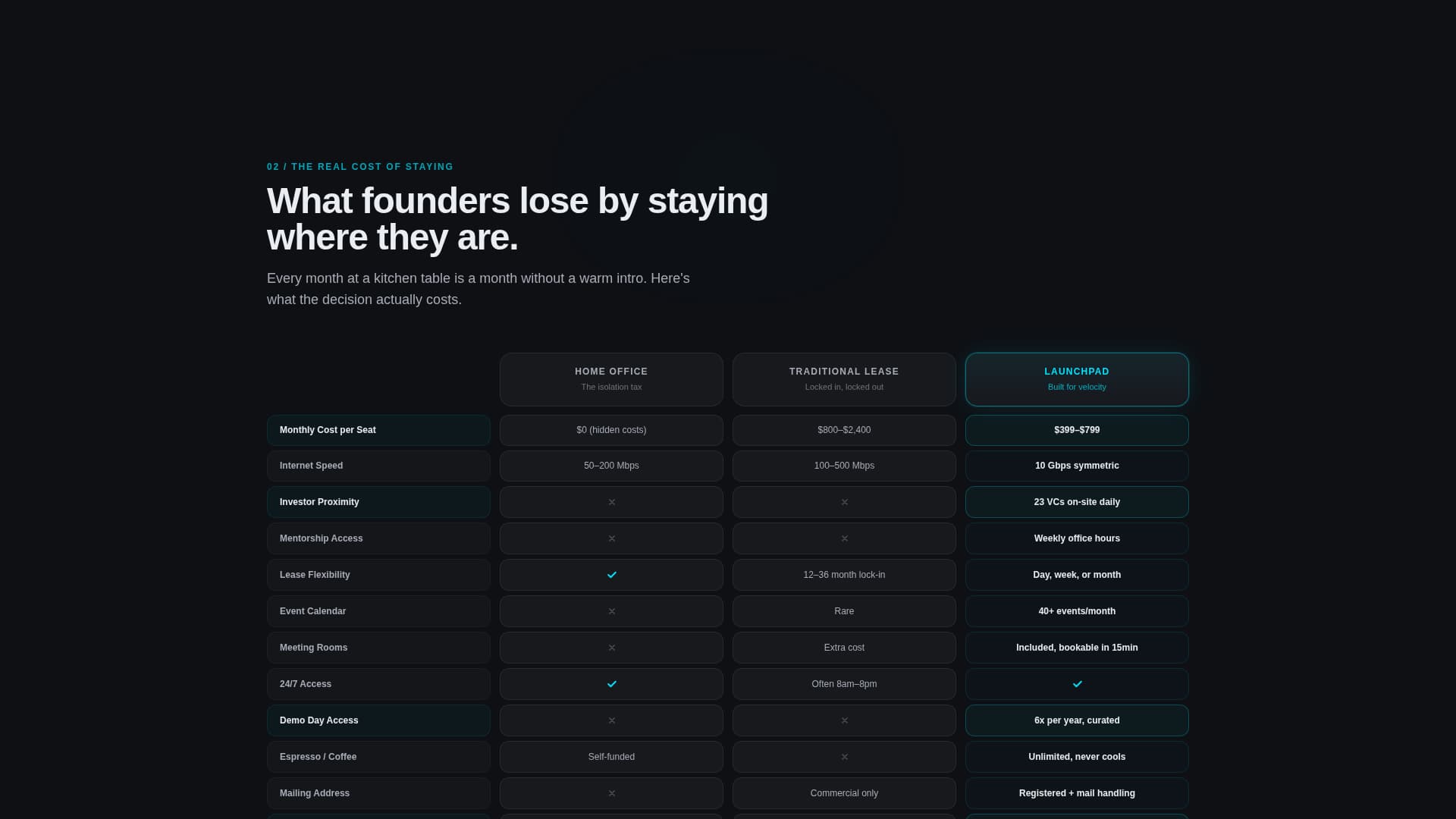
Task: Click the Mentorship Access row label
Action: coord(378,538)
